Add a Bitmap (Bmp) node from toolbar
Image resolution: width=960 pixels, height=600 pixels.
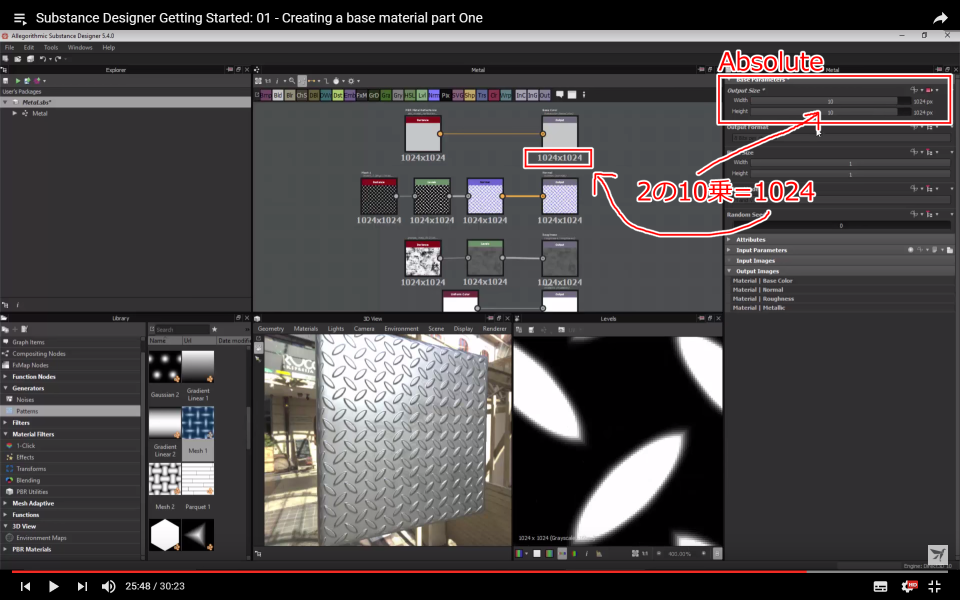point(266,95)
